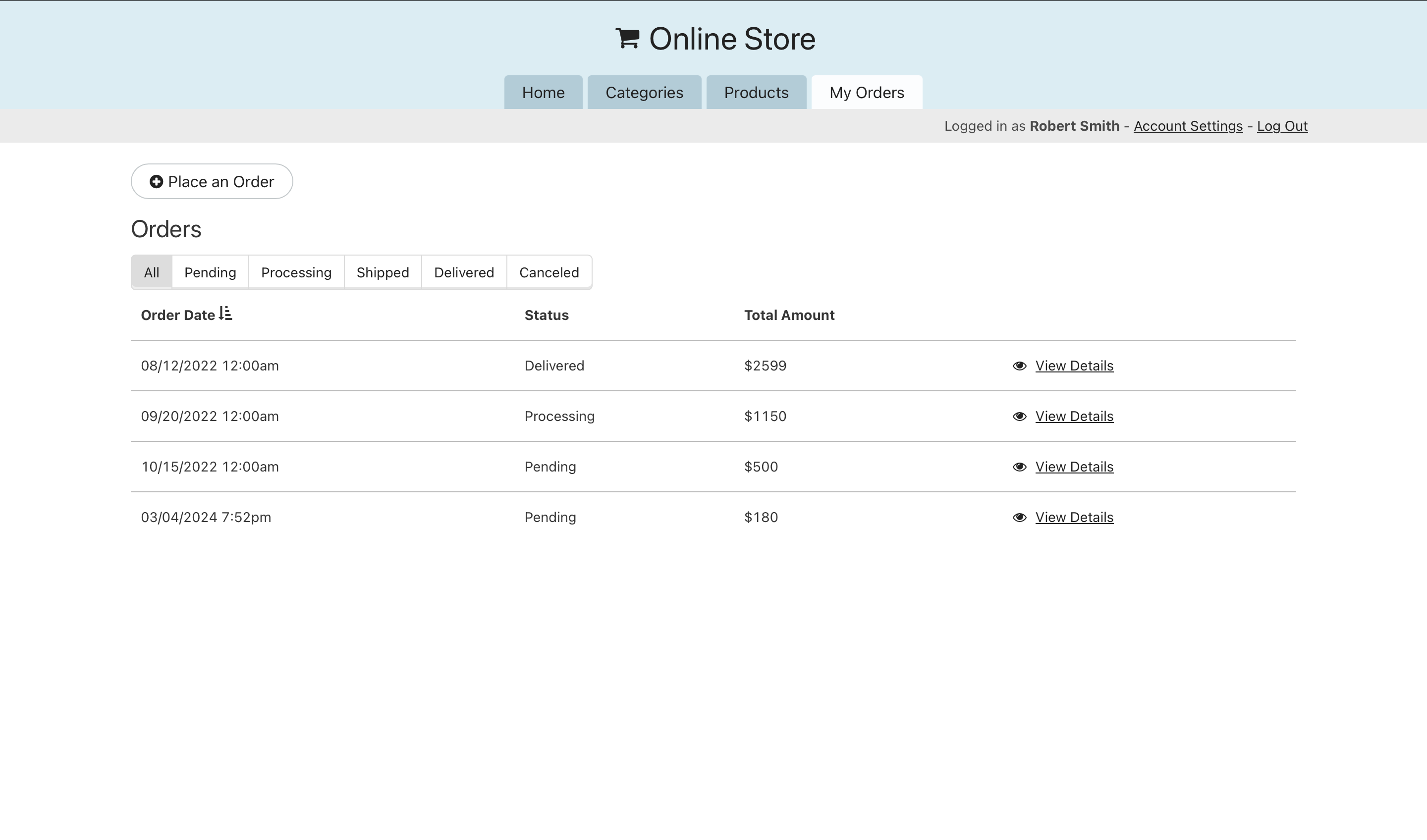Click the plus icon in Place an Order
This screenshot has width=1427, height=840.
156,182
